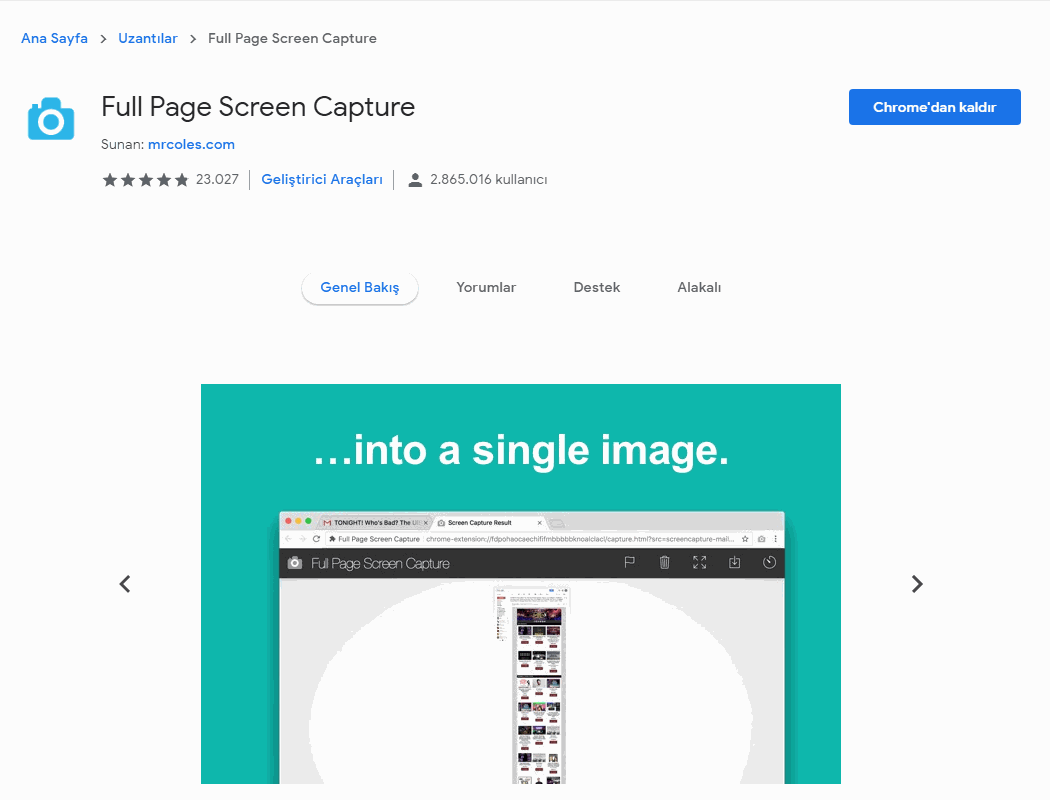
Task: Click the history clock icon in the preview
Action: 769,563
